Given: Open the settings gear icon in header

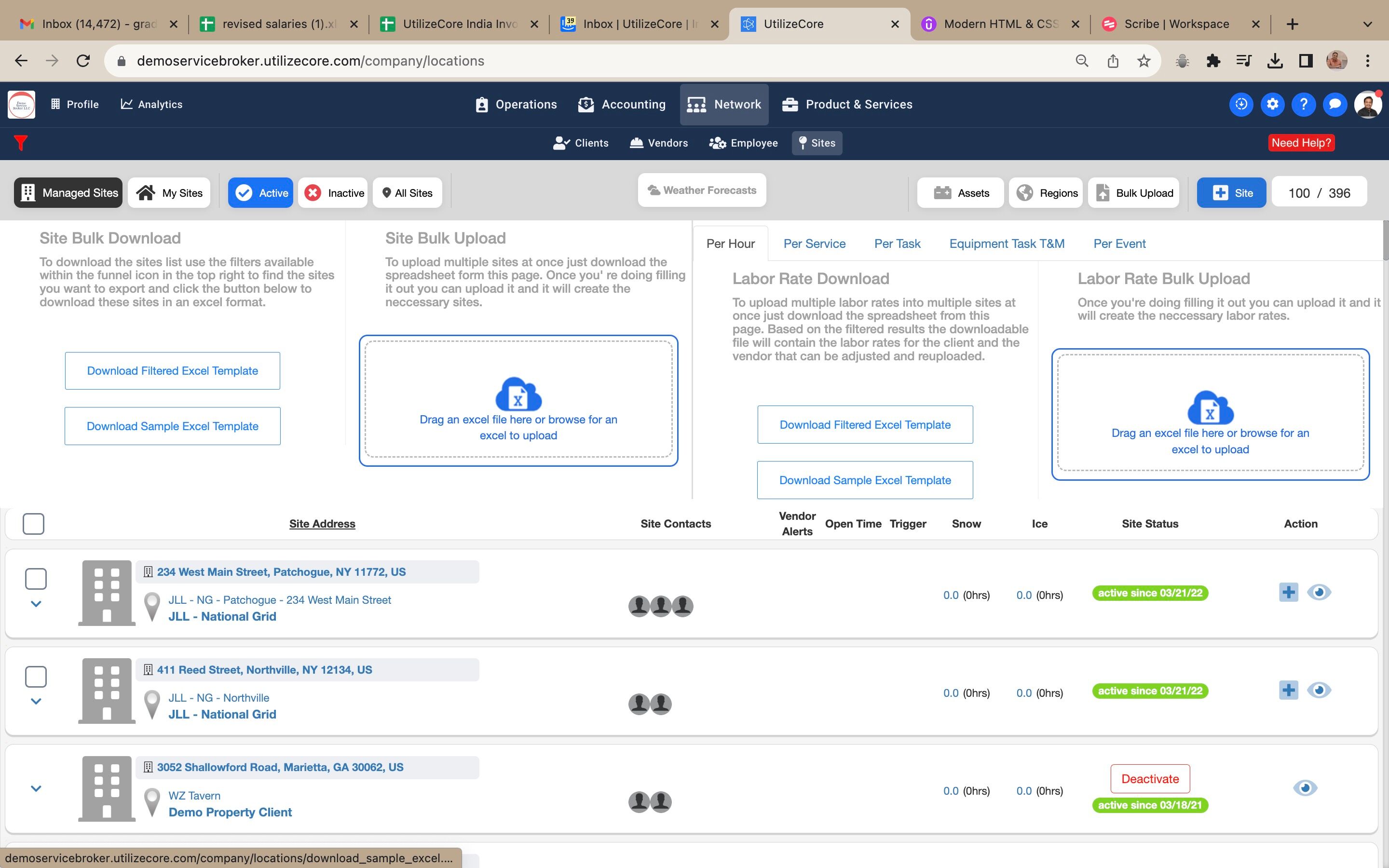Looking at the screenshot, I should (x=1272, y=104).
